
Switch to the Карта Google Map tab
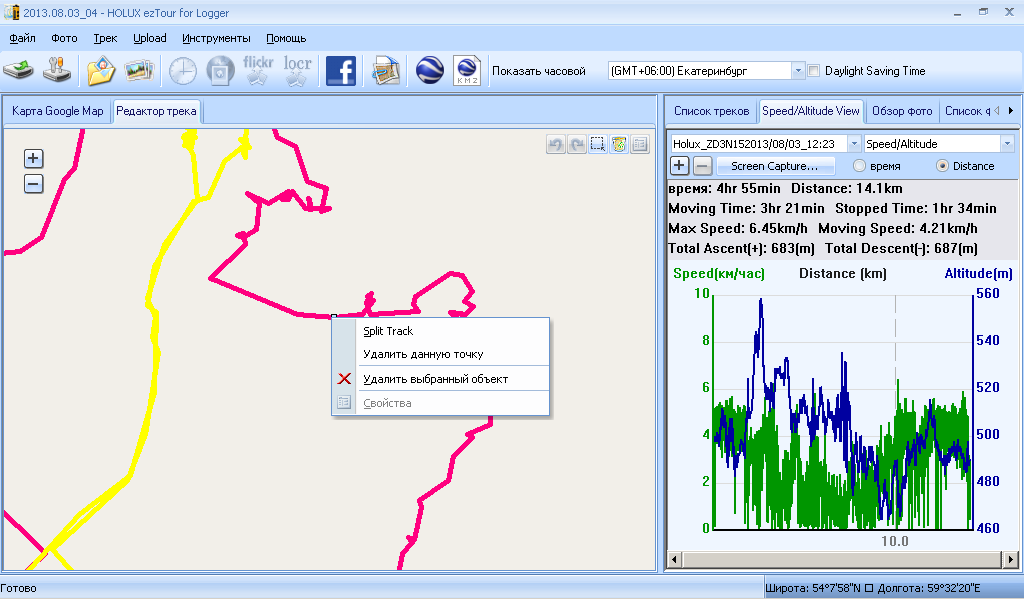point(57,111)
